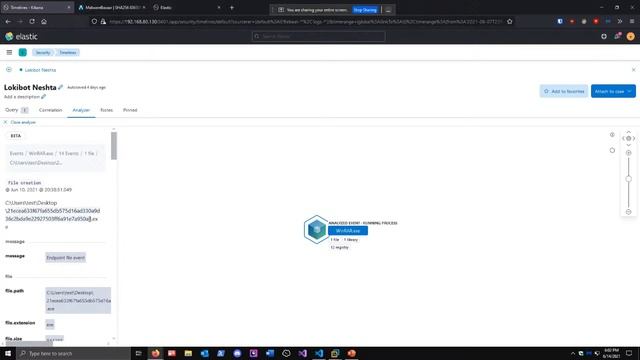Click the Endpoint file event message value
The image size is (640, 360).
tap(65, 258)
